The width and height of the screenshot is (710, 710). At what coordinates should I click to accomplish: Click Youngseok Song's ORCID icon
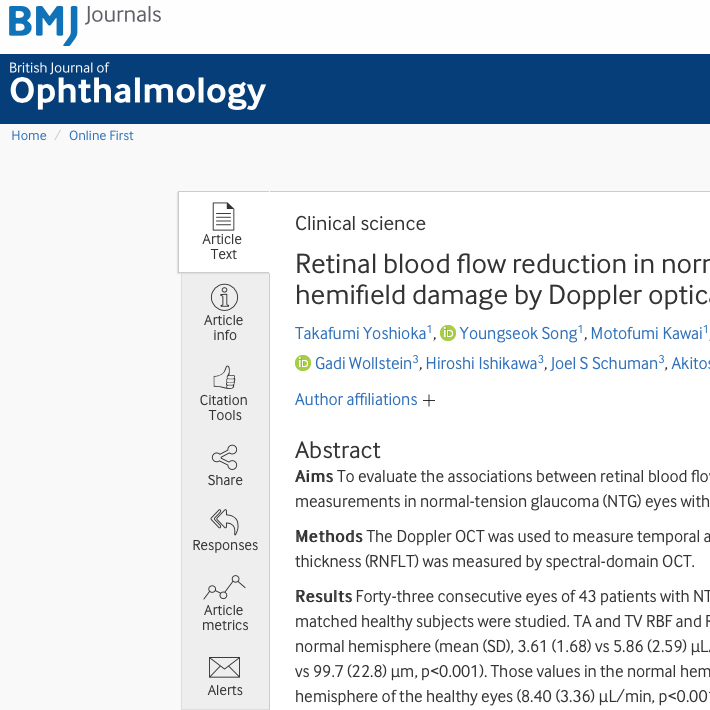click(448, 333)
